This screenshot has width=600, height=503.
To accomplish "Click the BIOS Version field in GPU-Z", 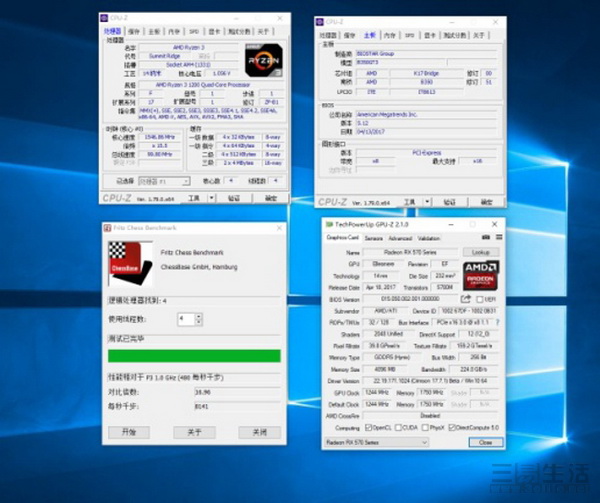I will tap(410, 299).
